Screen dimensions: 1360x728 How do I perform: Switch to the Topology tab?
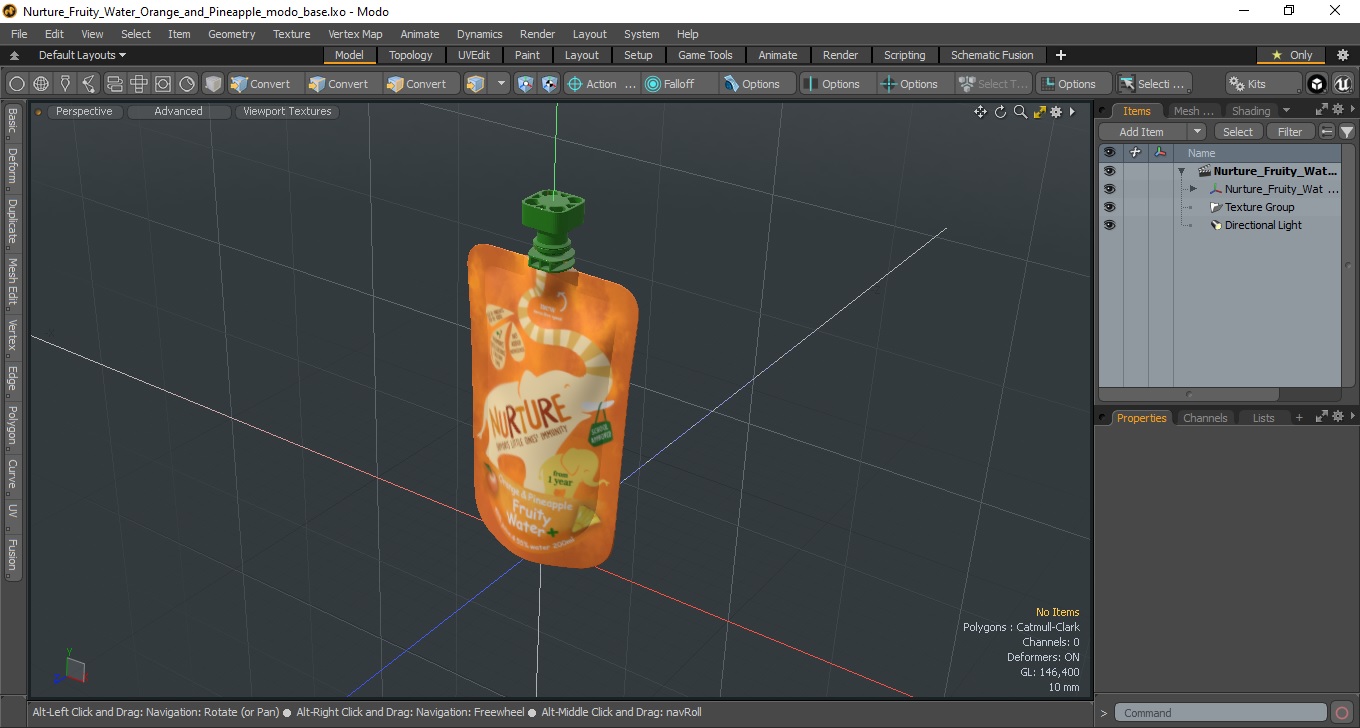411,55
